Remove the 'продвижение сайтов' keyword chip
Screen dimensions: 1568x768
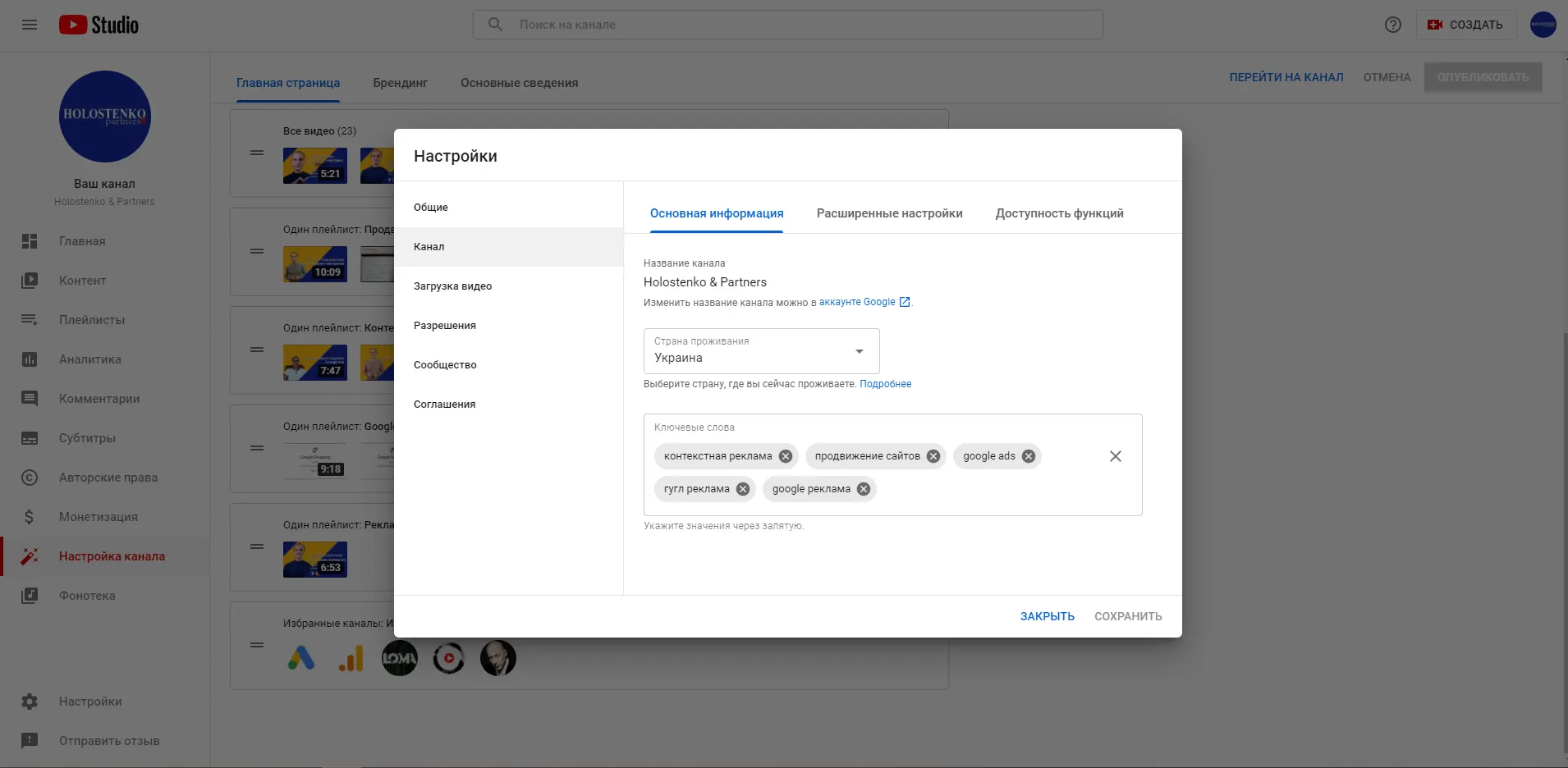pos(933,456)
